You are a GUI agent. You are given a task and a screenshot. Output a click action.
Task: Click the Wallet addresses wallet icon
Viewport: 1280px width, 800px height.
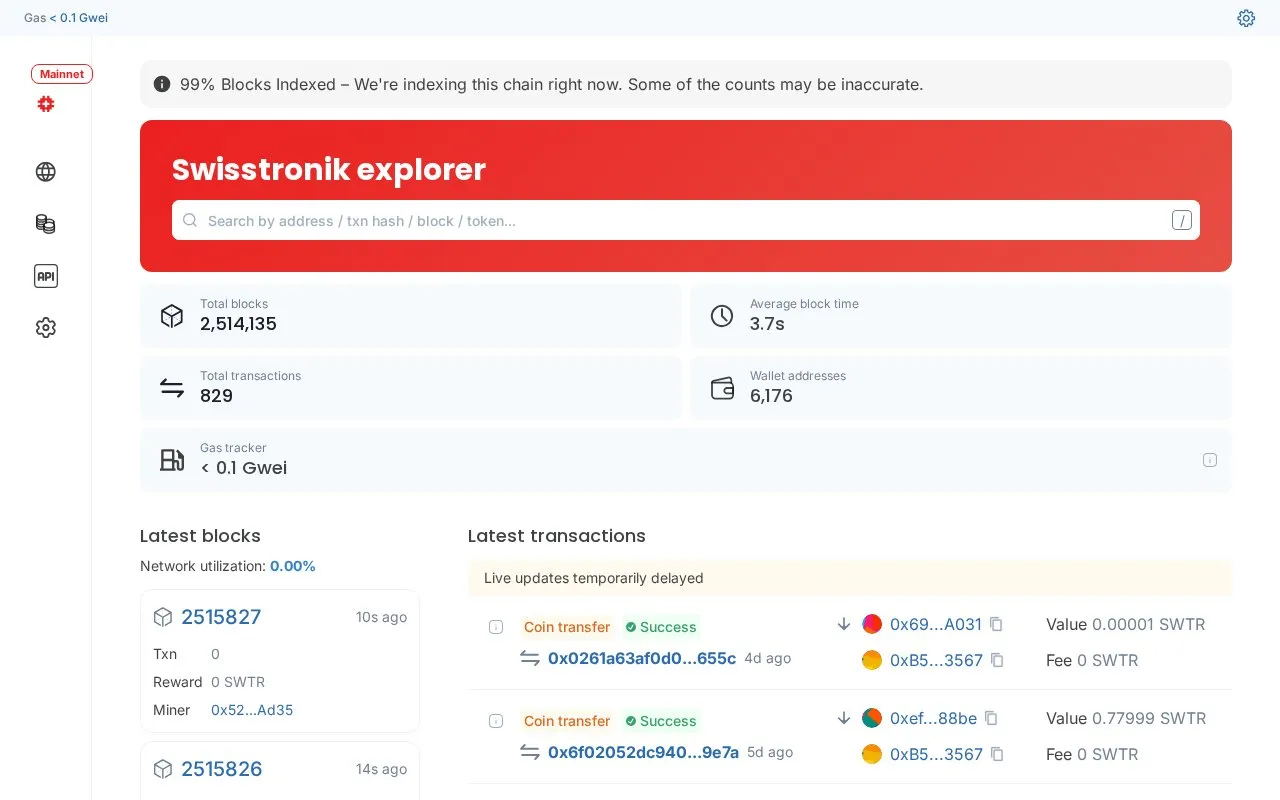tap(722, 388)
